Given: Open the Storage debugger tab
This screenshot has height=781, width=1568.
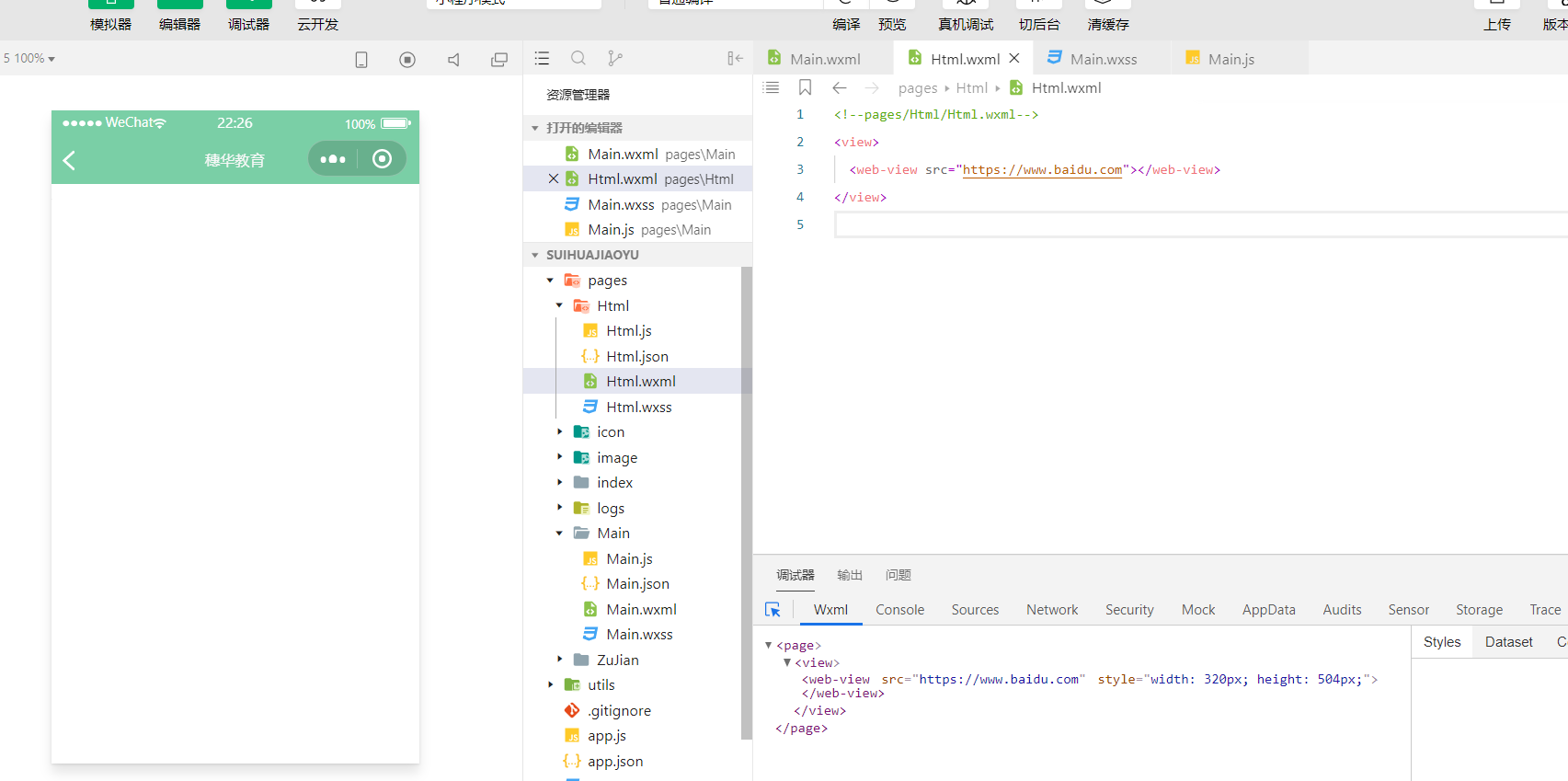Looking at the screenshot, I should (x=1479, y=609).
